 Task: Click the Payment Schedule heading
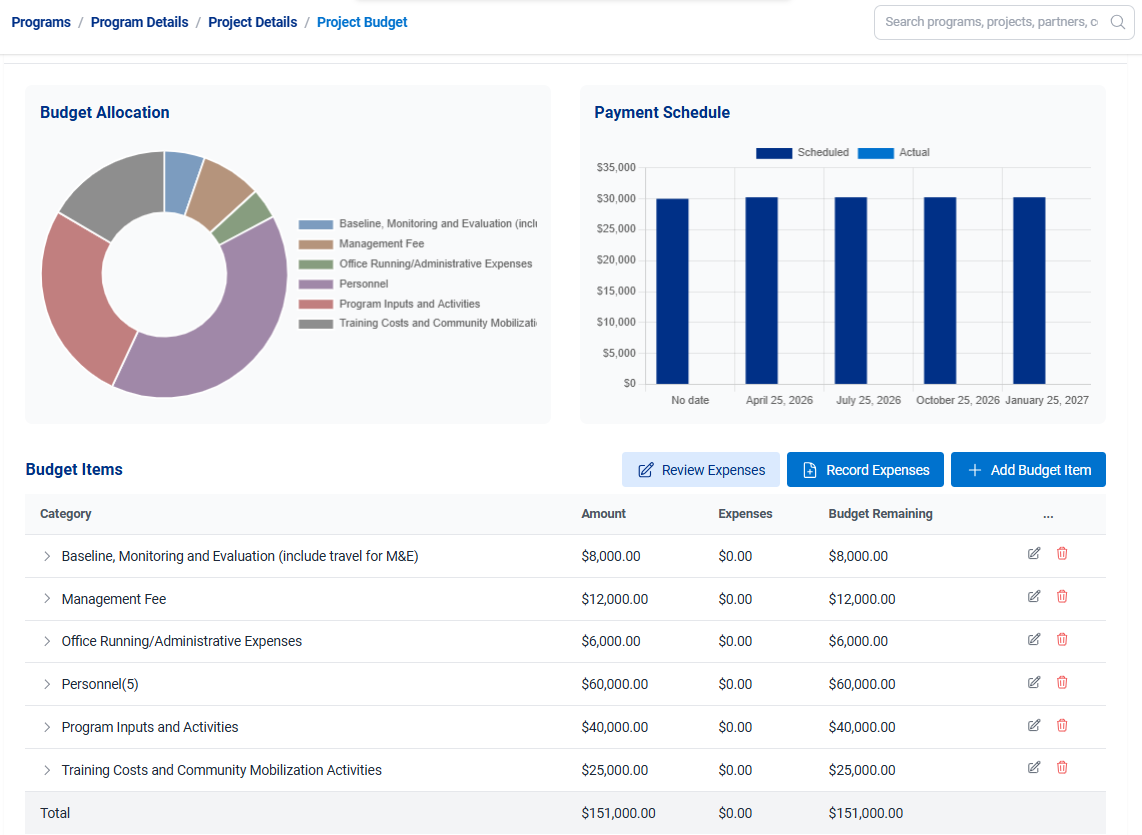coord(662,112)
